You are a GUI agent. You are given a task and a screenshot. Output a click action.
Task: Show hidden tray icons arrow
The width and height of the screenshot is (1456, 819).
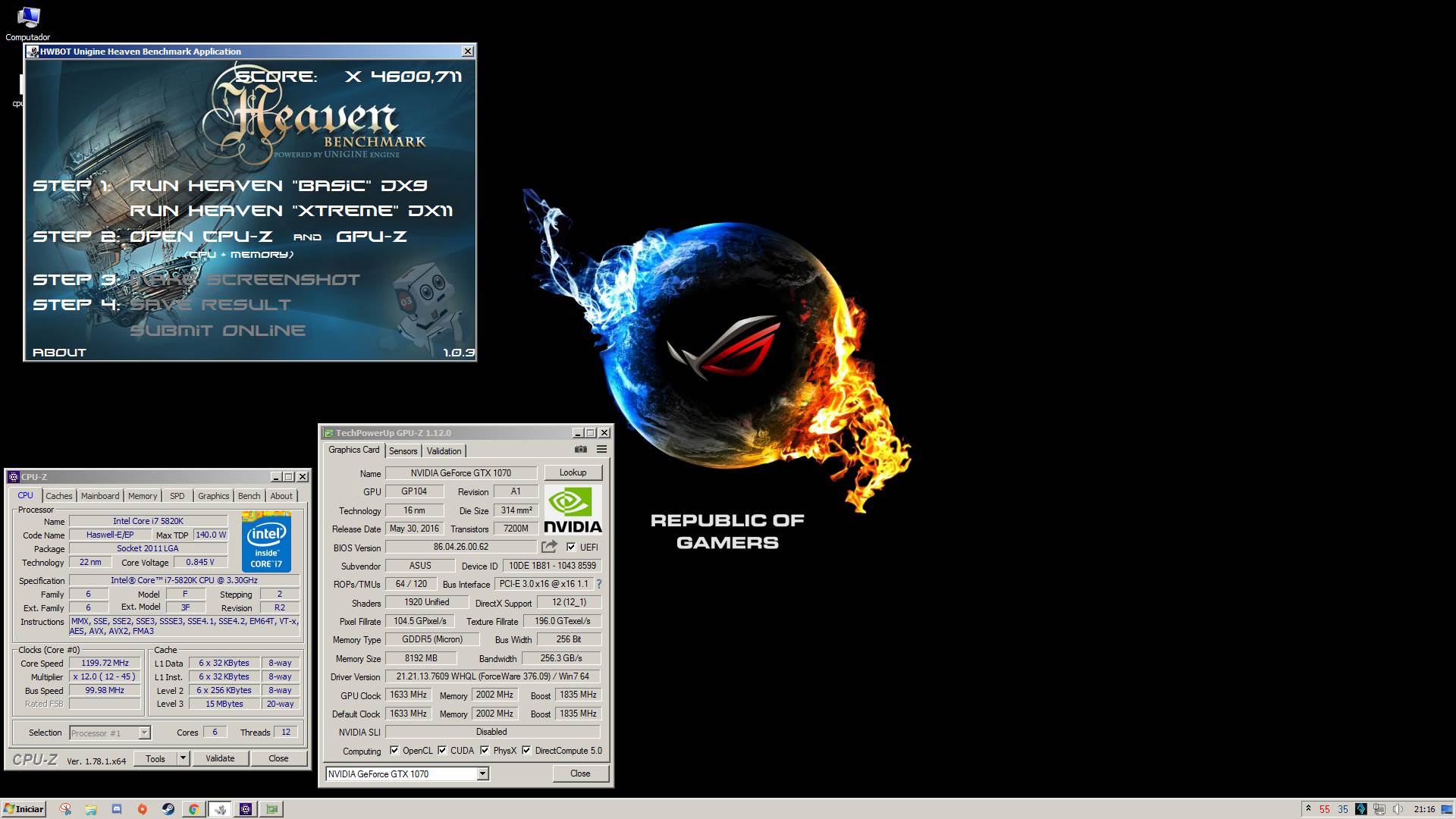tap(1307, 809)
